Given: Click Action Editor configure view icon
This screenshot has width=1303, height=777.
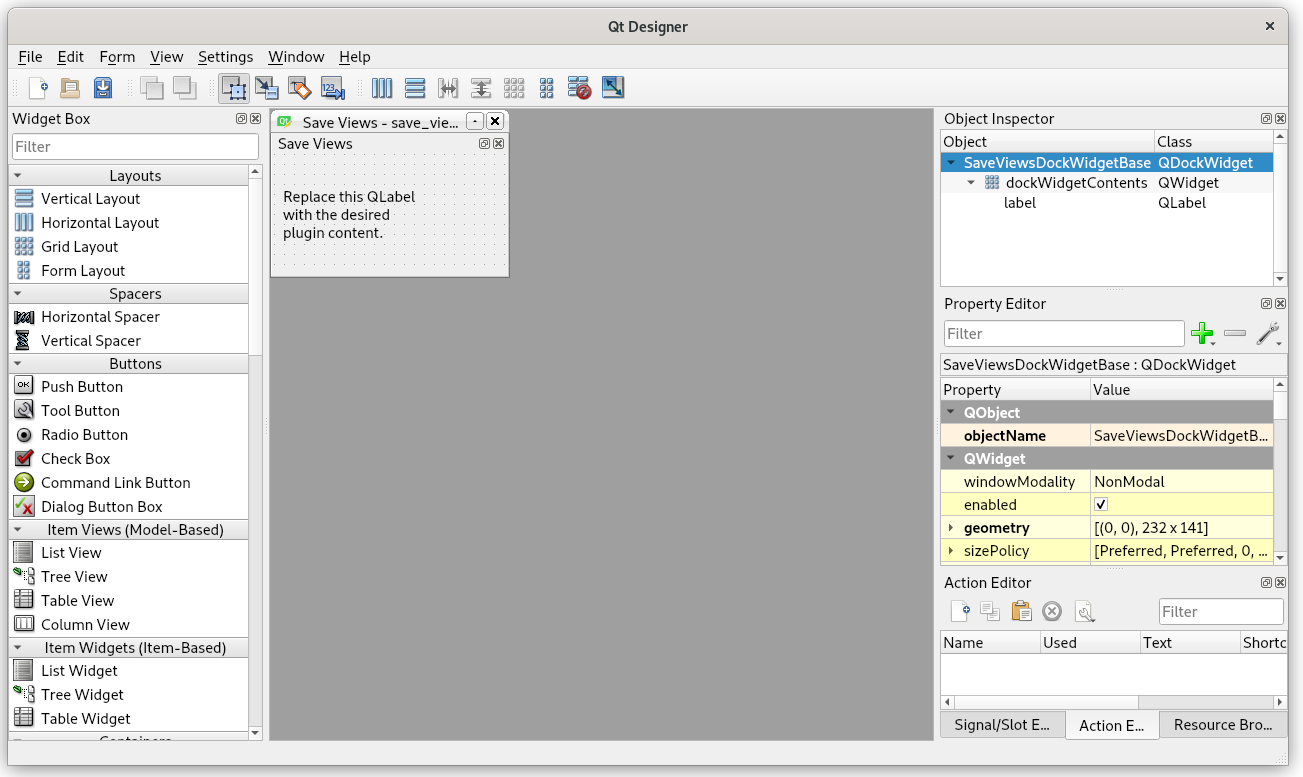Looking at the screenshot, I should [1084, 611].
